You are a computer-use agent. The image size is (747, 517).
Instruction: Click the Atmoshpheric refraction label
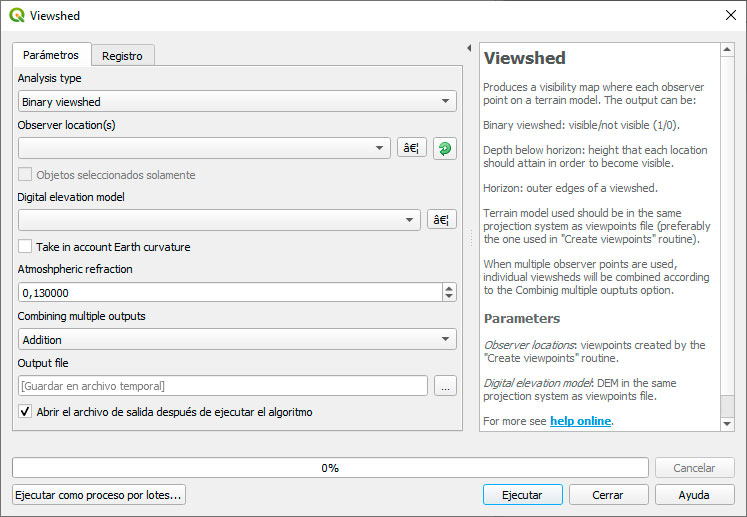[x=75, y=269]
